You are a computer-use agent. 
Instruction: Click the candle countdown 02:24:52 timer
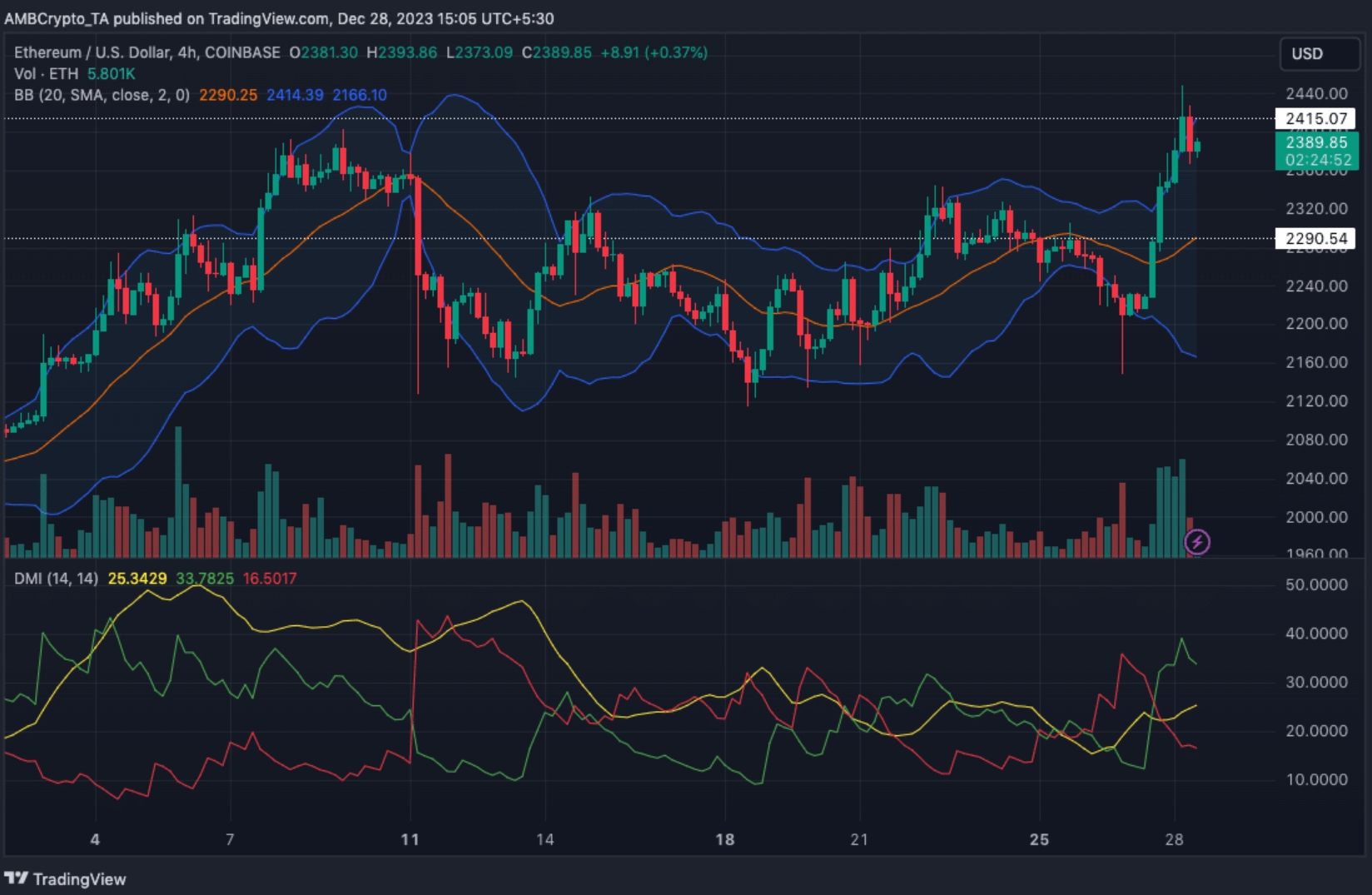(1318, 161)
